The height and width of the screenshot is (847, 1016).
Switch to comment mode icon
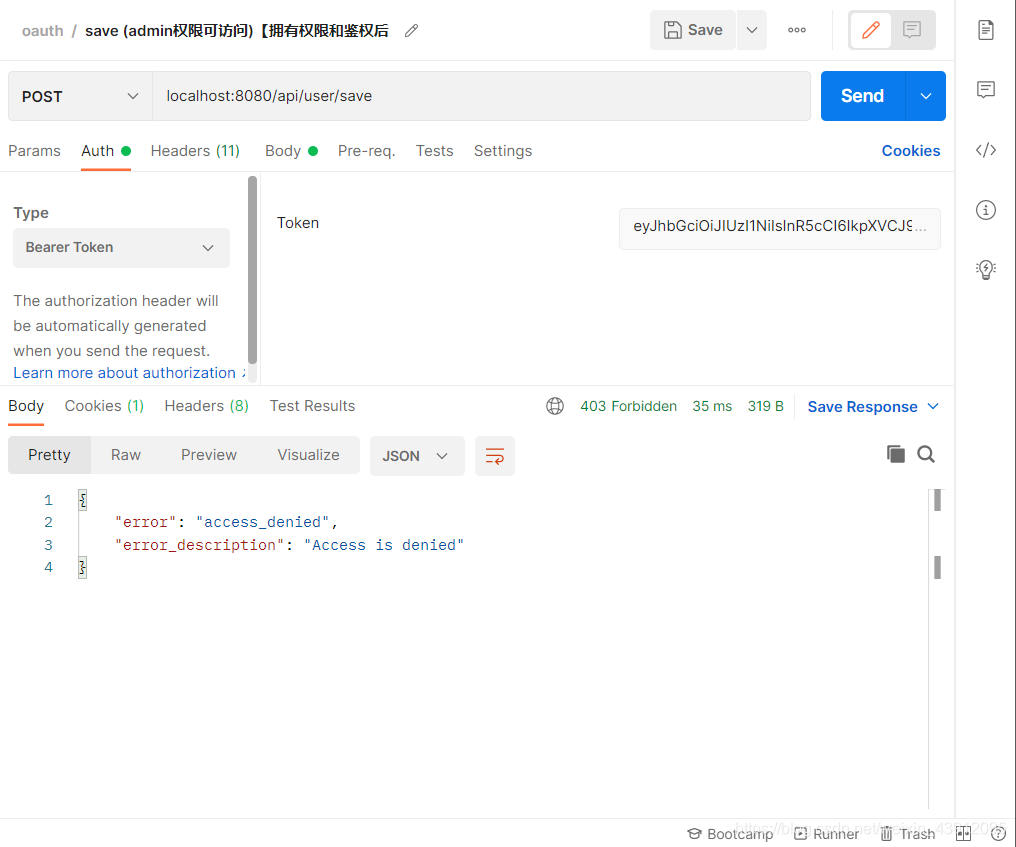912,30
